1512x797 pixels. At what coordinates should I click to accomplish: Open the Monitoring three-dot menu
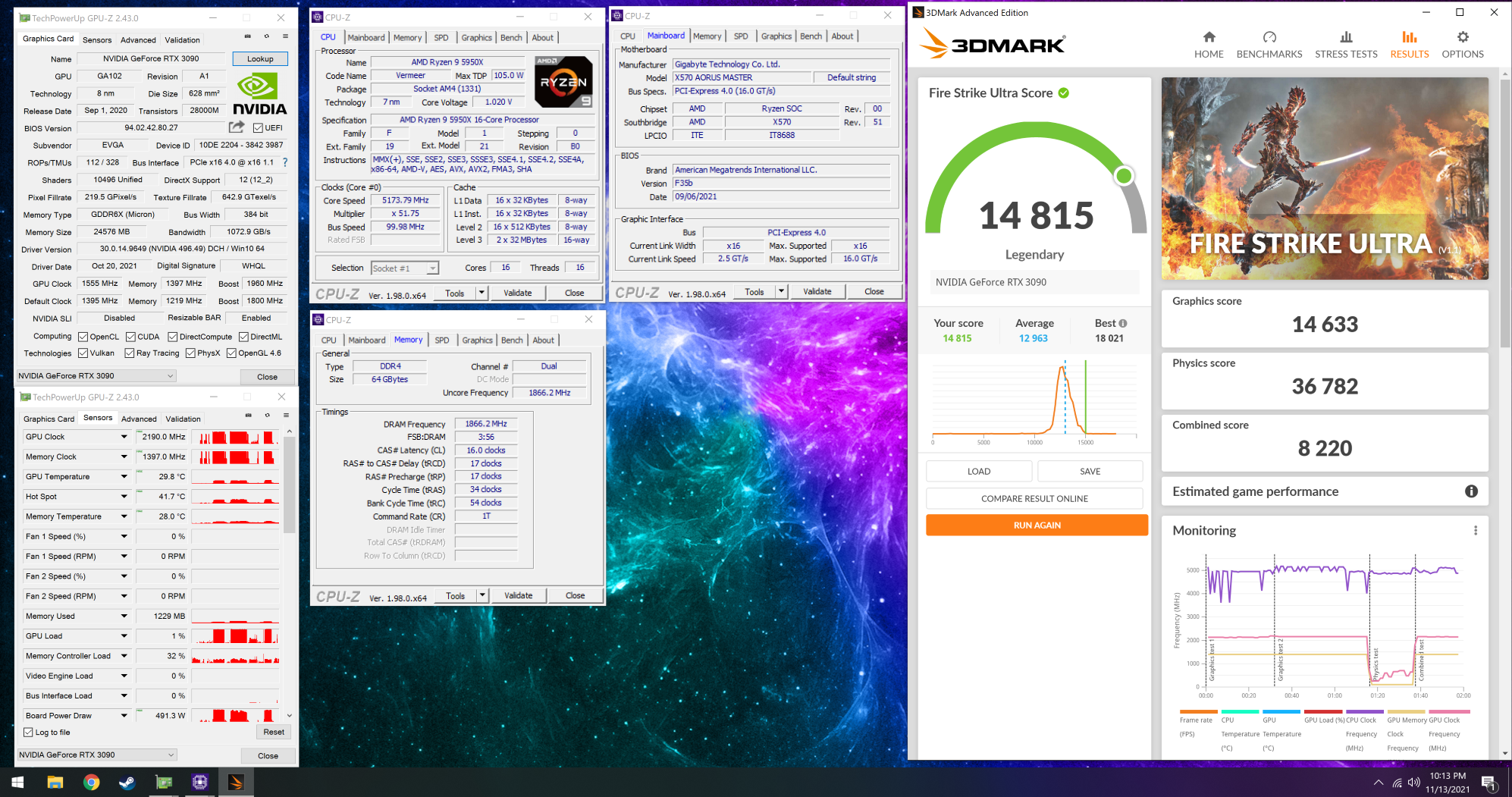click(1476, 531)
